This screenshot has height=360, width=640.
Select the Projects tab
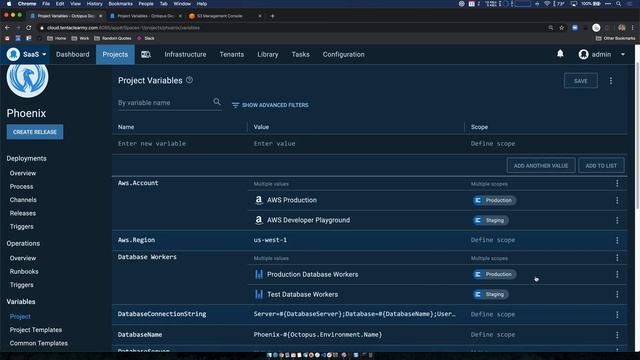(x=115, y=54)
